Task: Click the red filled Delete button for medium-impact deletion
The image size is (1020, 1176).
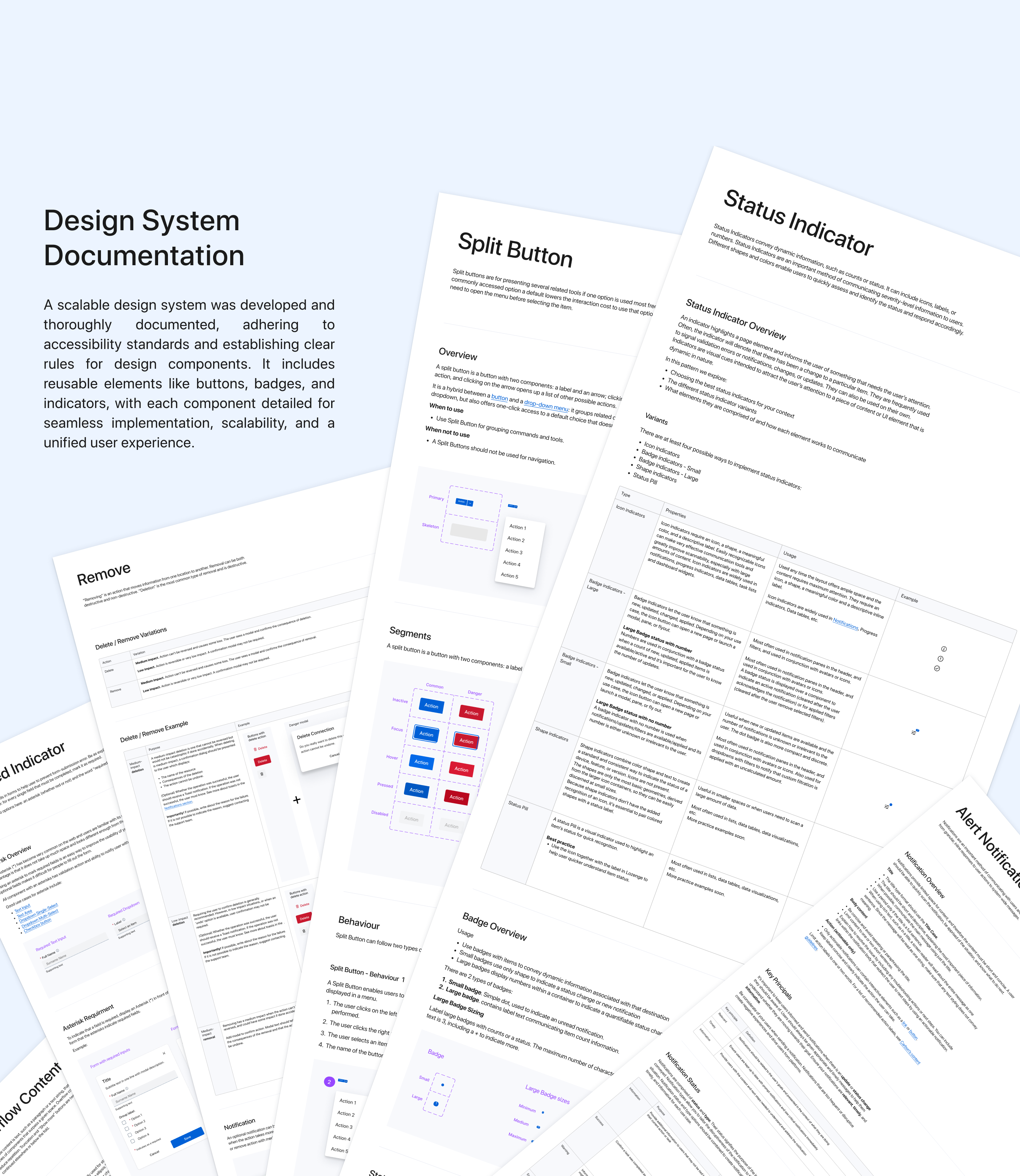Action: (x=262, y=761)
